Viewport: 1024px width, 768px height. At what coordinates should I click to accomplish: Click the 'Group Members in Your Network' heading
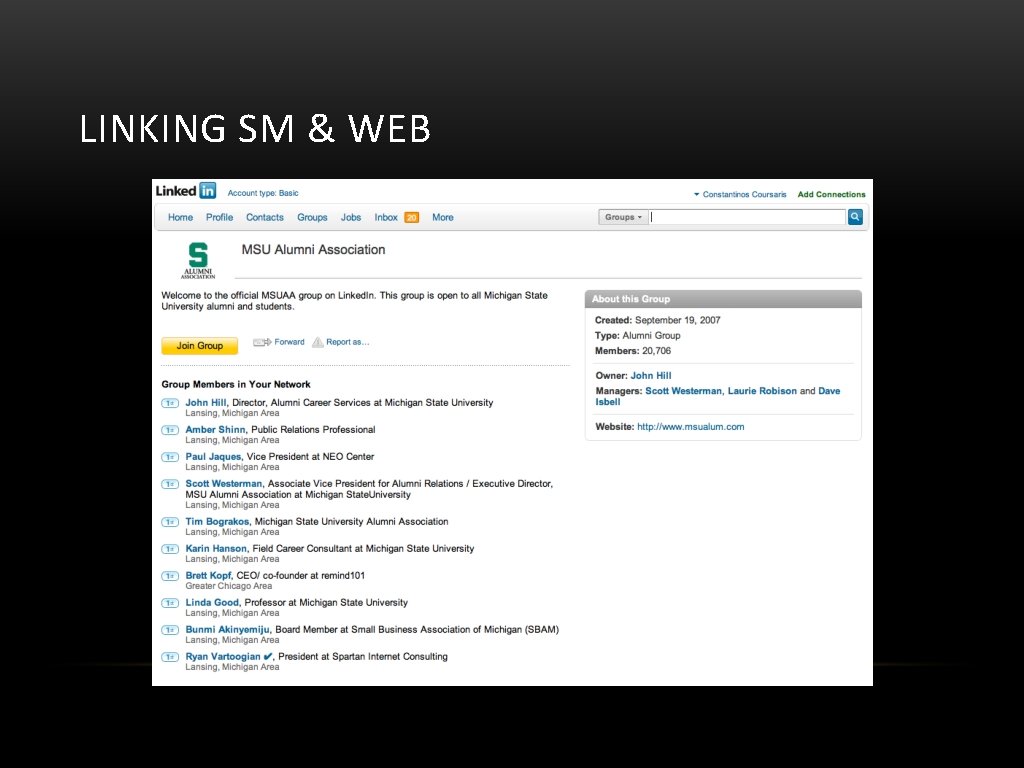point(236,385)
